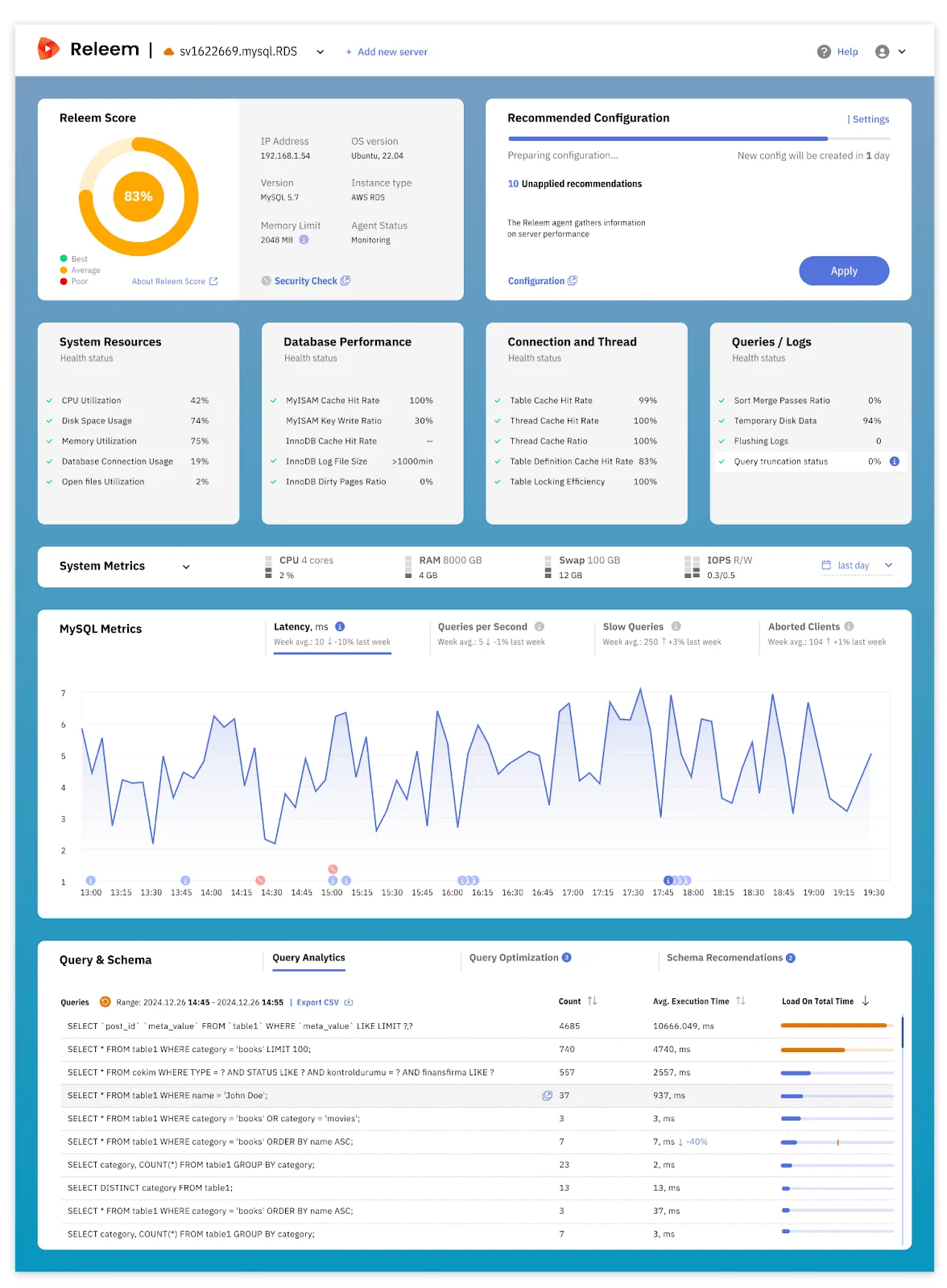Click the Latency info icon

(340, 626)
